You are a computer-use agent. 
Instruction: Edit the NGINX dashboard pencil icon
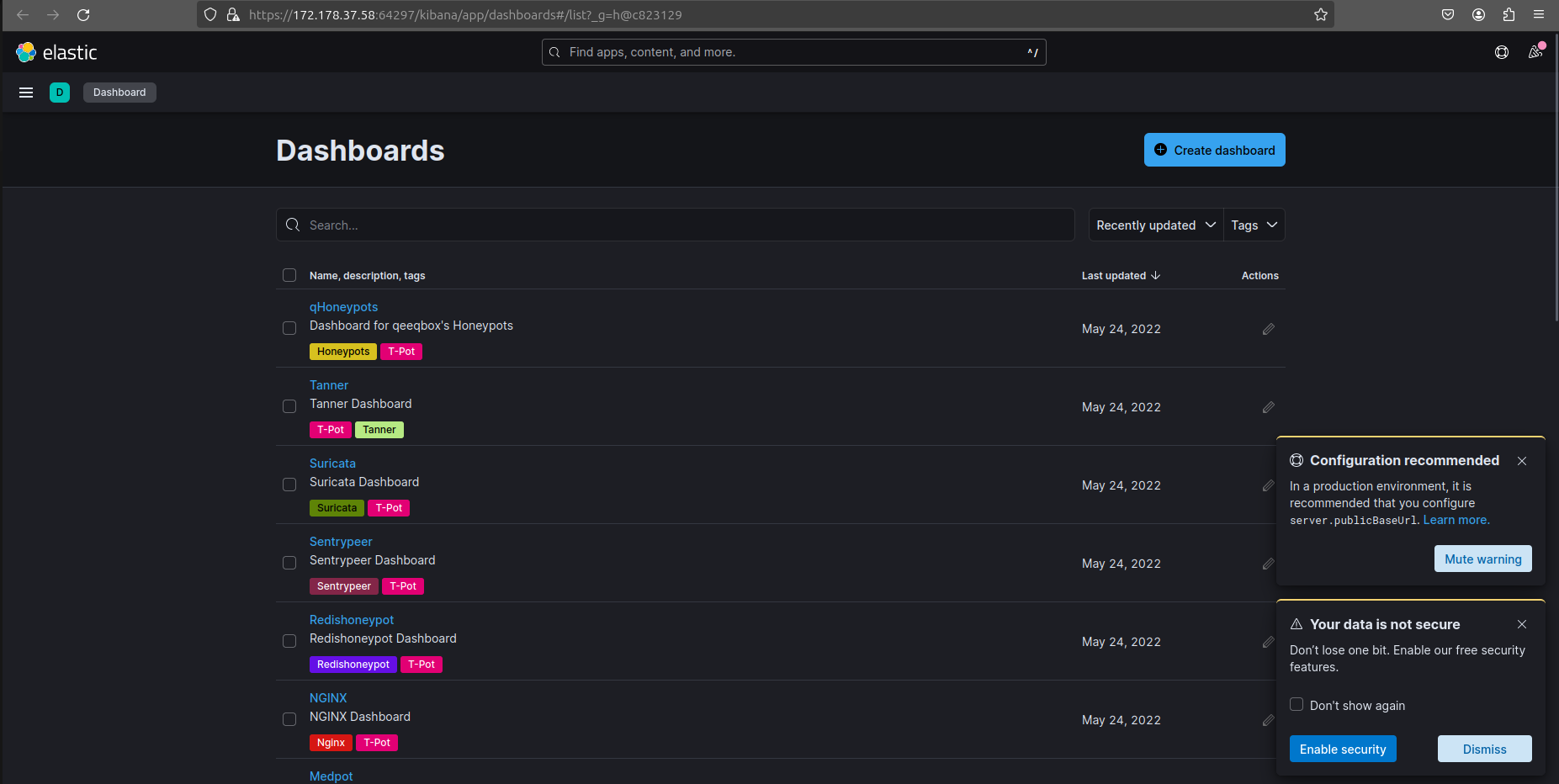tap(1268, 720)
